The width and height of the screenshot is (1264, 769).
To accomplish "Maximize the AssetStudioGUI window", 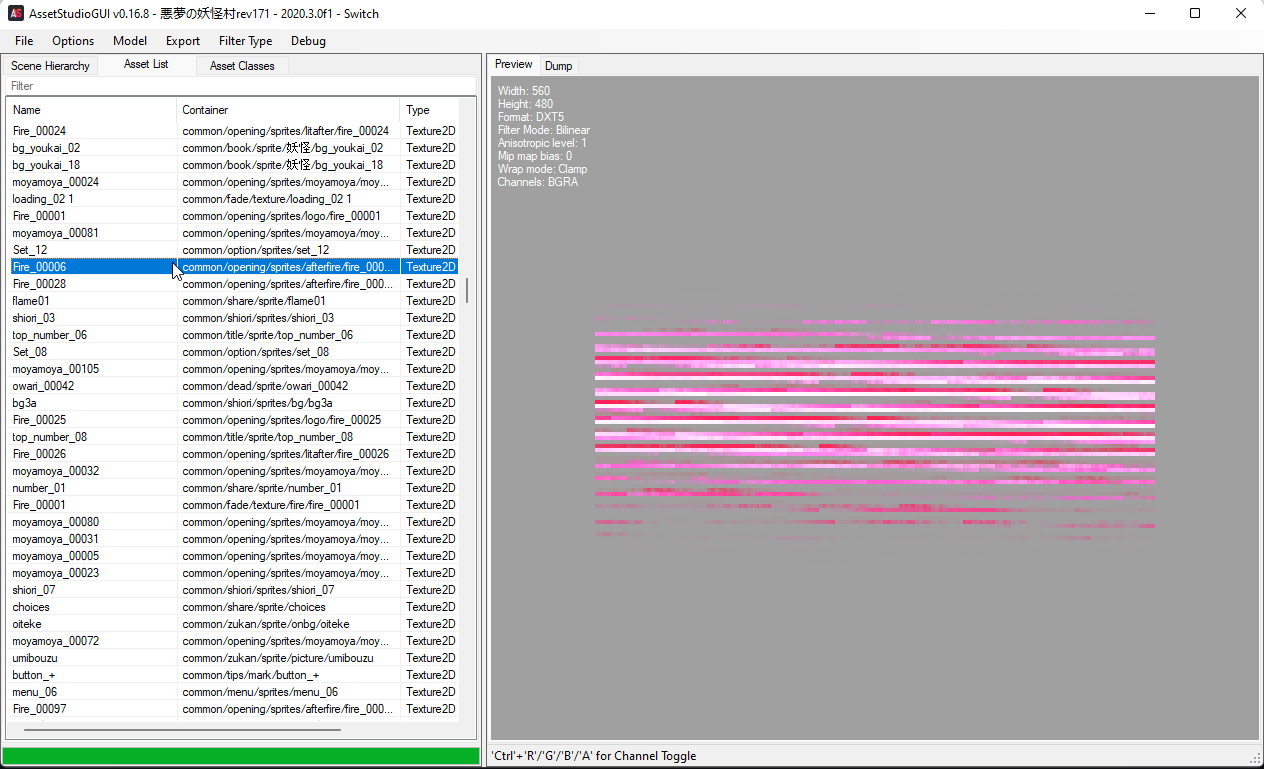I will pos(1194,14).
